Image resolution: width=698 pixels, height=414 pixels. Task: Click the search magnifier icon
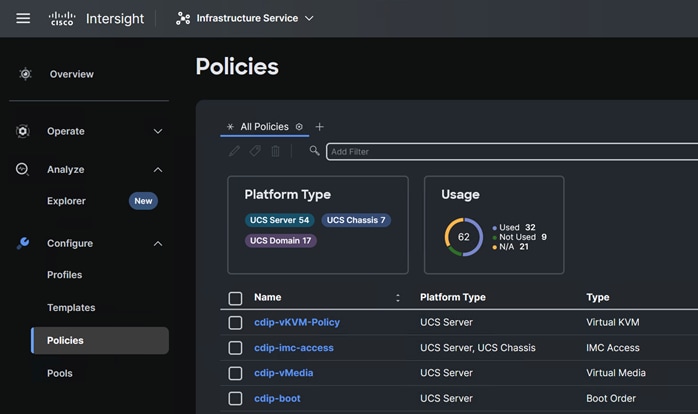pyautogui.click(x=315, y=151)
